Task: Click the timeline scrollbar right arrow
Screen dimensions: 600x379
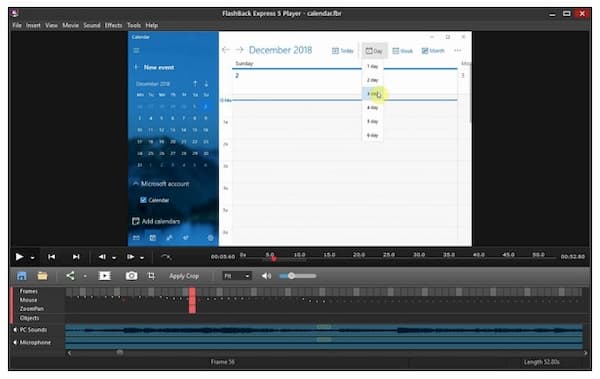Action: [x=585, y=353]
